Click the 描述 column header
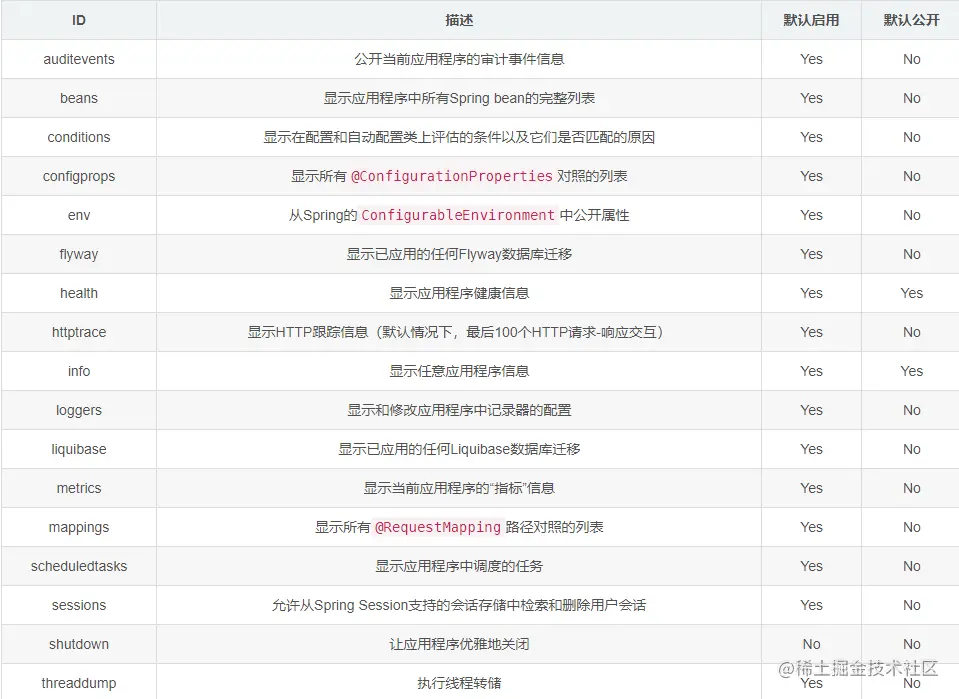959x699 pixels. pyautogui.click(x=459, y=20)
